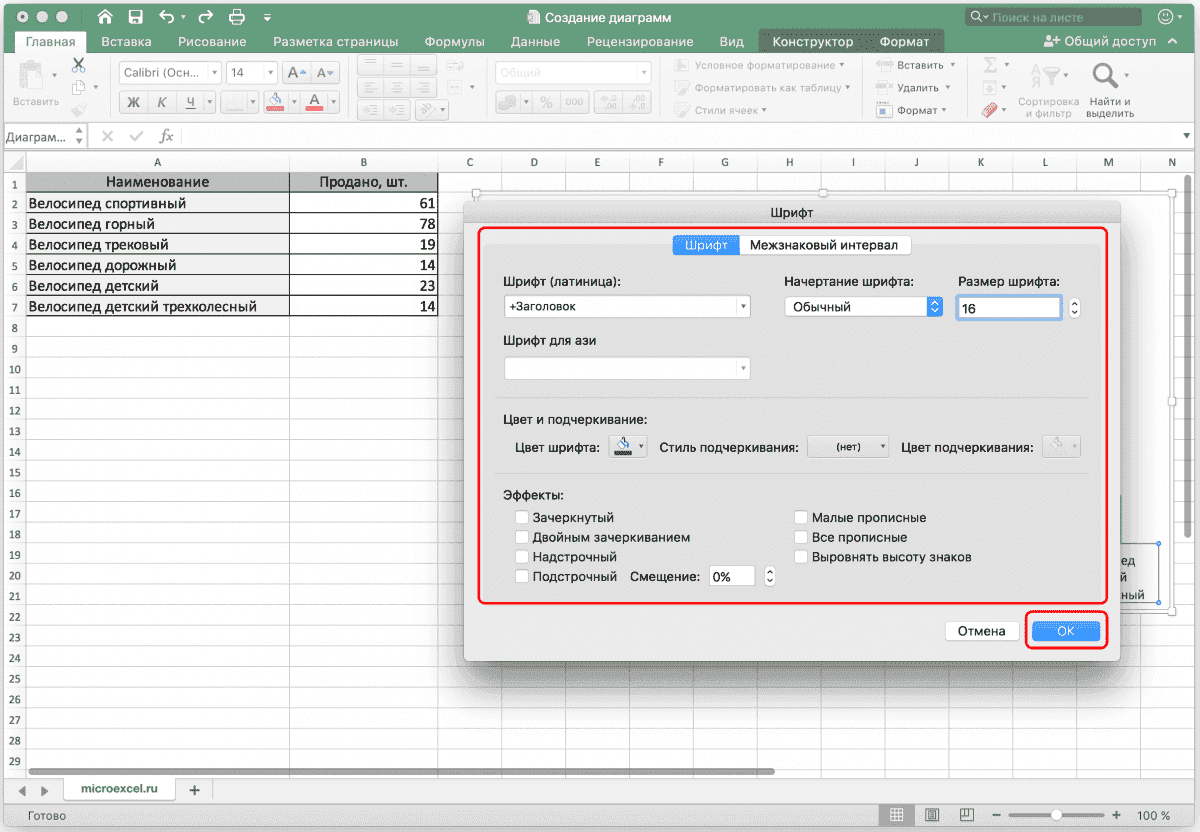Click the Italic (К) formatting icon
The height and width of the screenshot is (832, 1200).
pos(158,102)
